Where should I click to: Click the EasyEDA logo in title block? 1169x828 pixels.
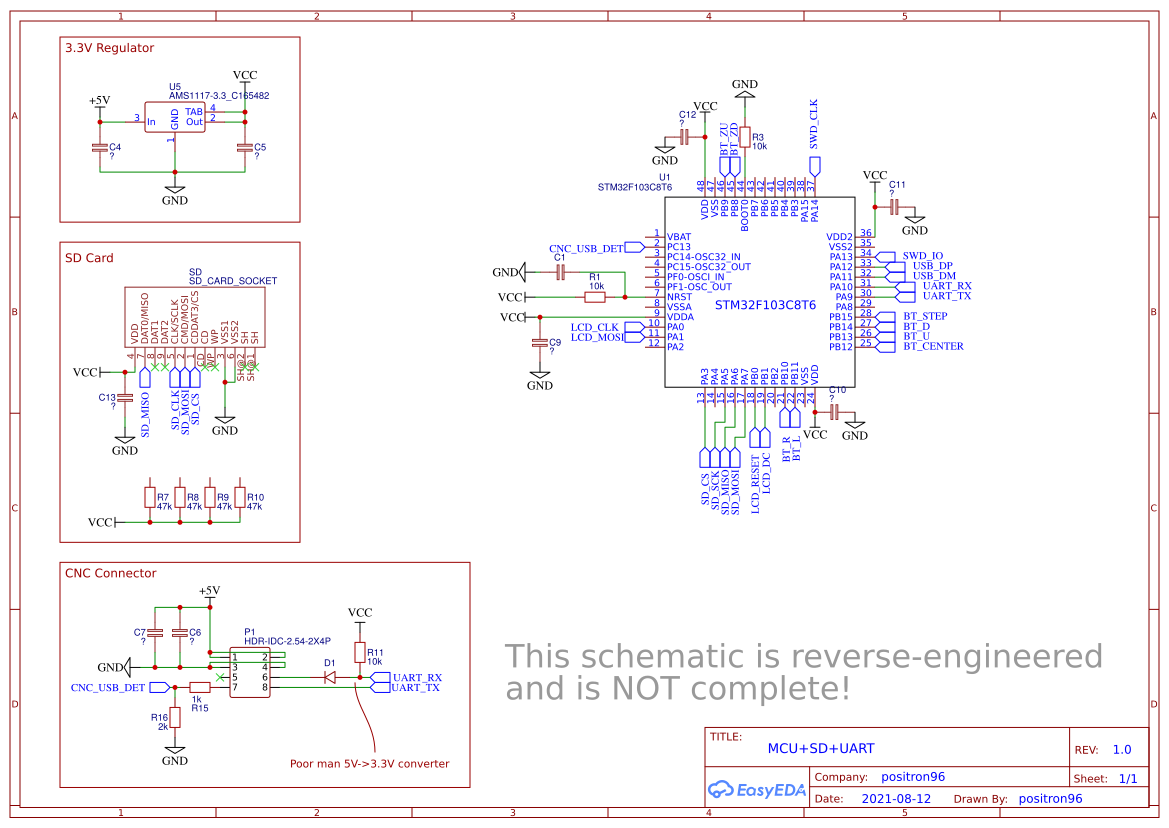[757, 790]
